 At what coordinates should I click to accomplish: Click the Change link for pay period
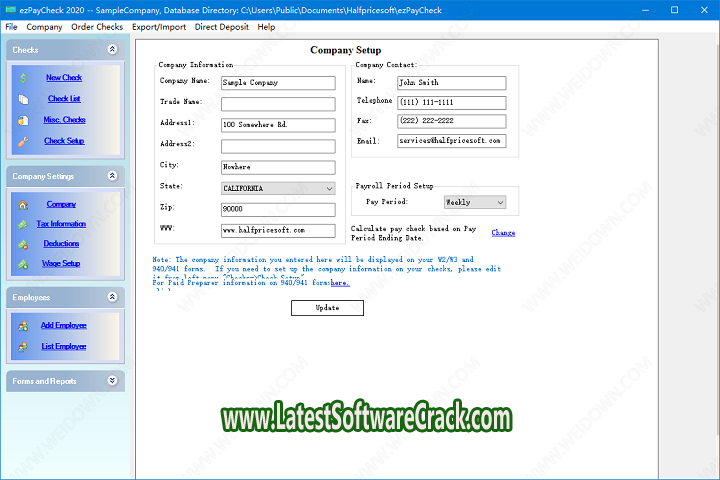[503, 233]
